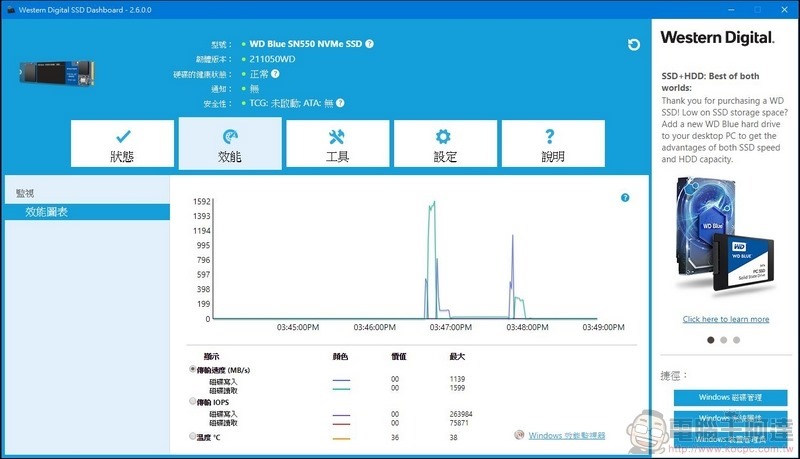Click the Windows 磁碟管理 shortcut button
Image resolution: width=800 pixels, height=459 pixels.
[x=730, y=397]
